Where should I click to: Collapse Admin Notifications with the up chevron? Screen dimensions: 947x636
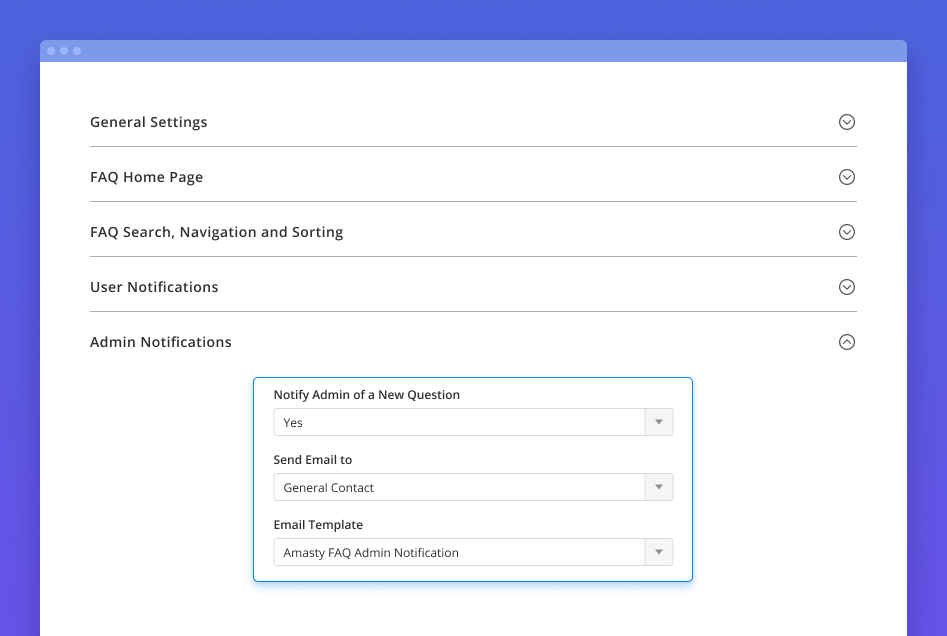tap(846, 342)
